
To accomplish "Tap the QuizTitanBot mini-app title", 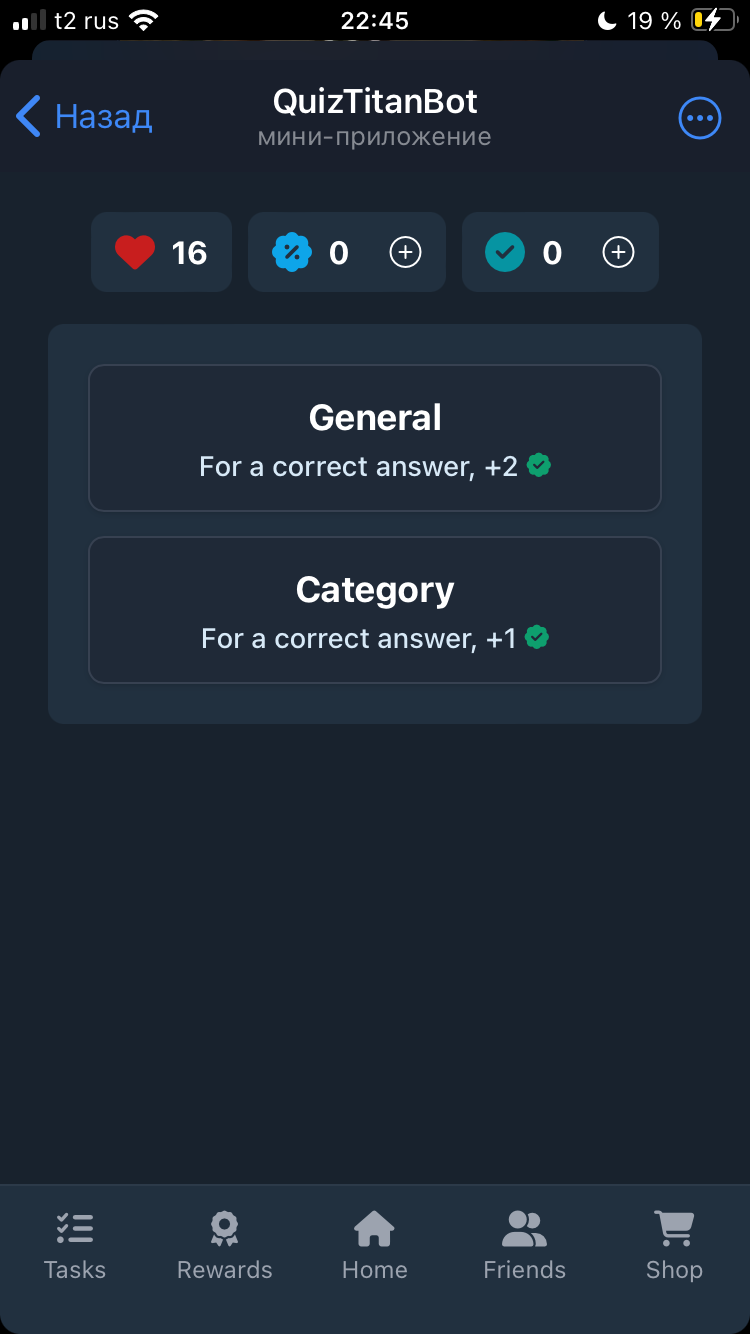I will click(375, 101).
